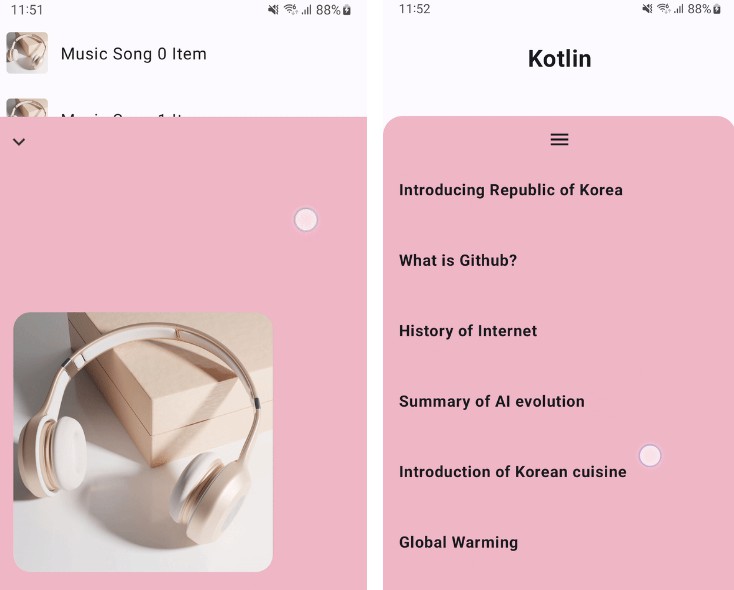Open the hamburger menu handle icon
The image size is (734, 590).
click(x=559, y=139)
